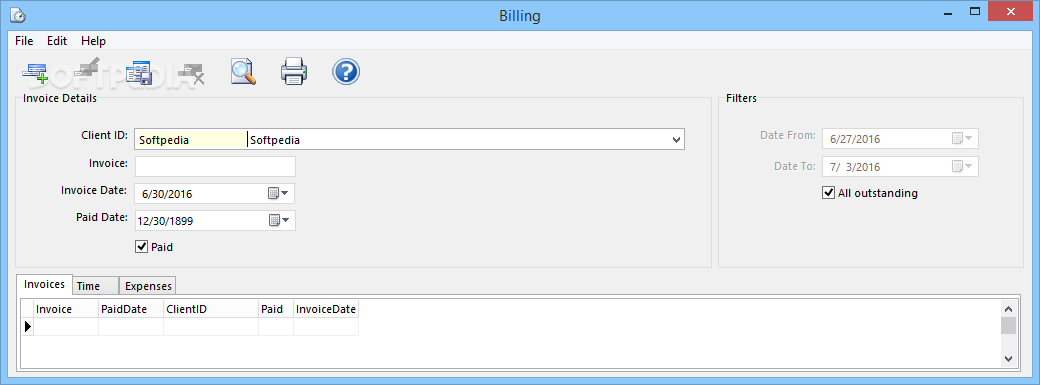Click the yellow Softpedia Client ID field
The height and width of the screenshot is (385, 1040).
click(x=191, y=140)
